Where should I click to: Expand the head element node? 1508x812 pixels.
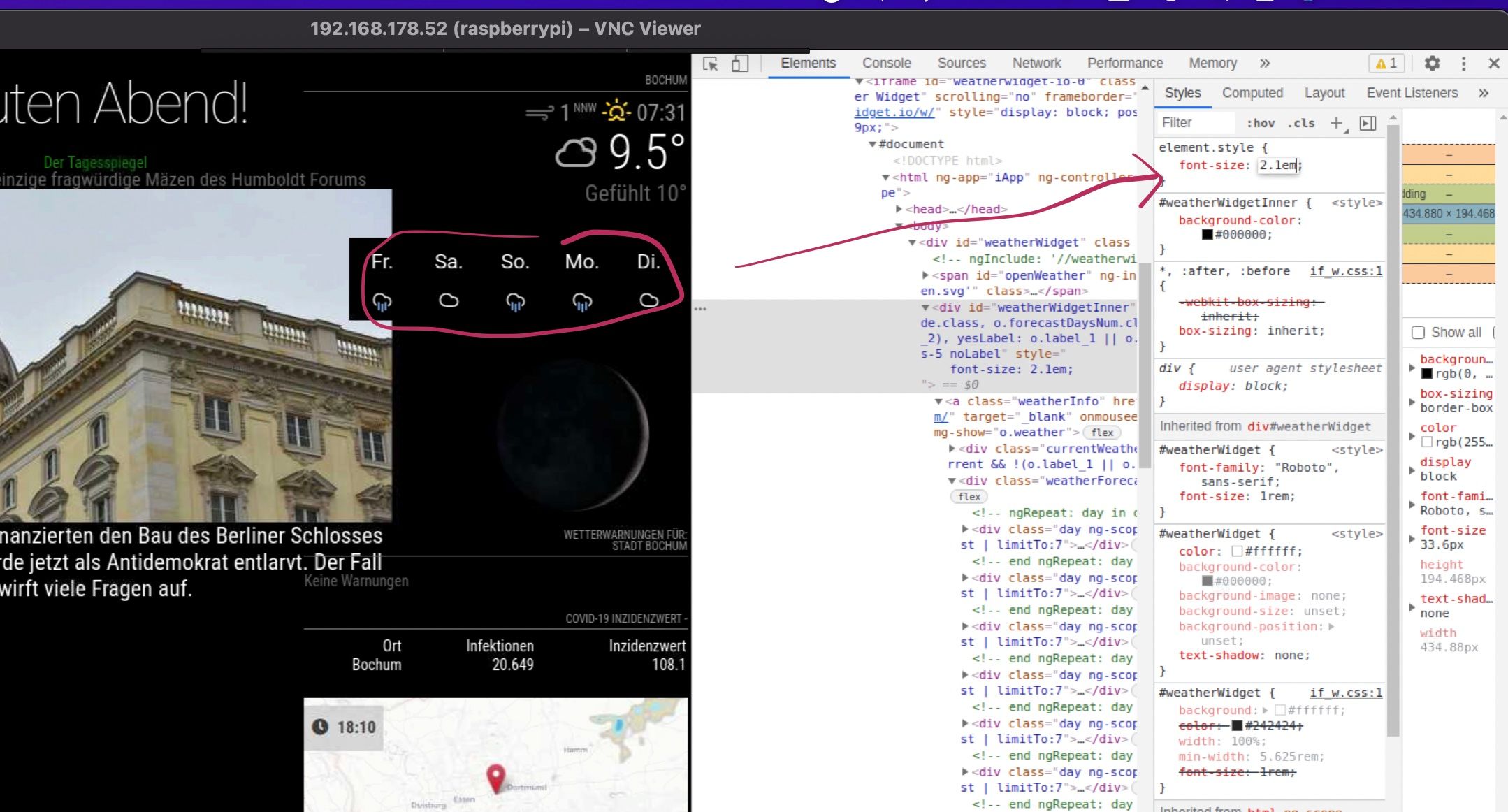[899, 209]
